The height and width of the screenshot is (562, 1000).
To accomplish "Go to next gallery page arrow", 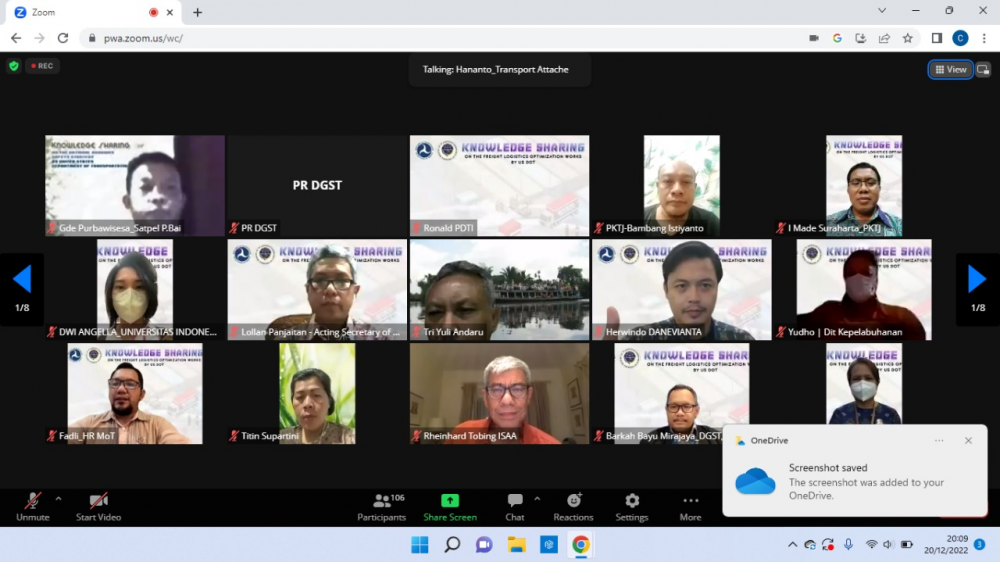I will pyautogui.click(x=977, y=289).
